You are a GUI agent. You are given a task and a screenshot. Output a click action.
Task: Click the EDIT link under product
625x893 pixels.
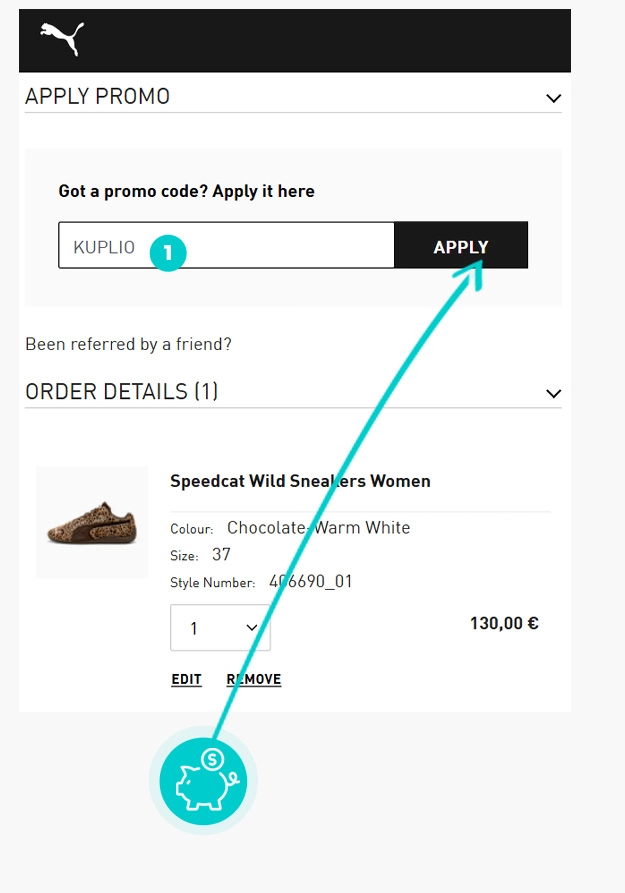(x=186, y=680)
